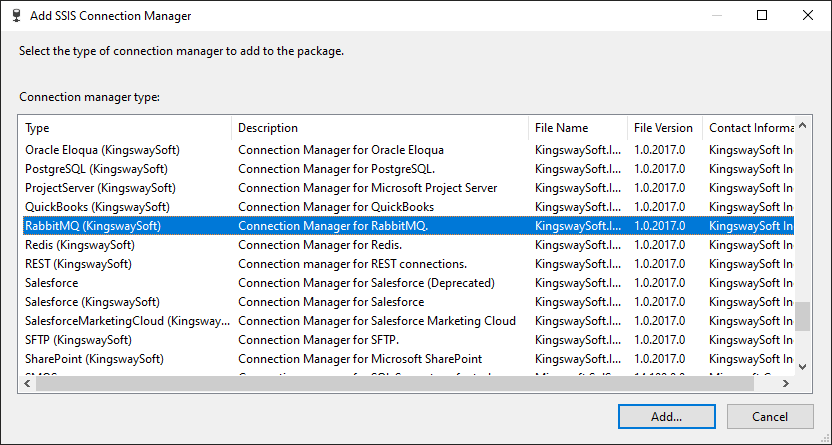Click horizontal scrollbar left arrow
The image size is (832, 445).
click(28, 383)
